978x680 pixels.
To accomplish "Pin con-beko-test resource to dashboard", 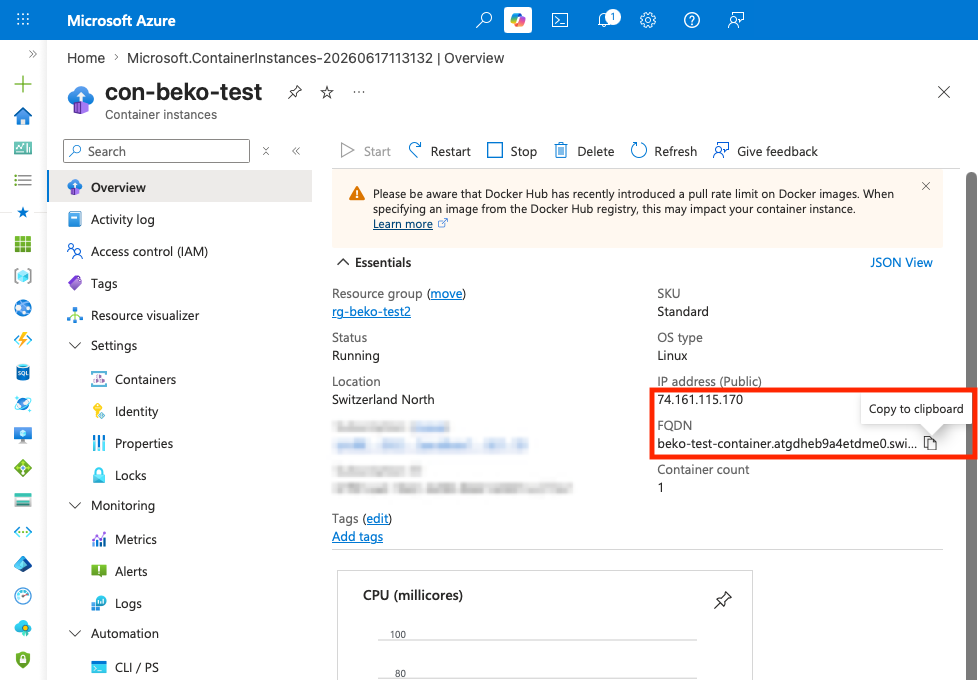I will [294, 92].
